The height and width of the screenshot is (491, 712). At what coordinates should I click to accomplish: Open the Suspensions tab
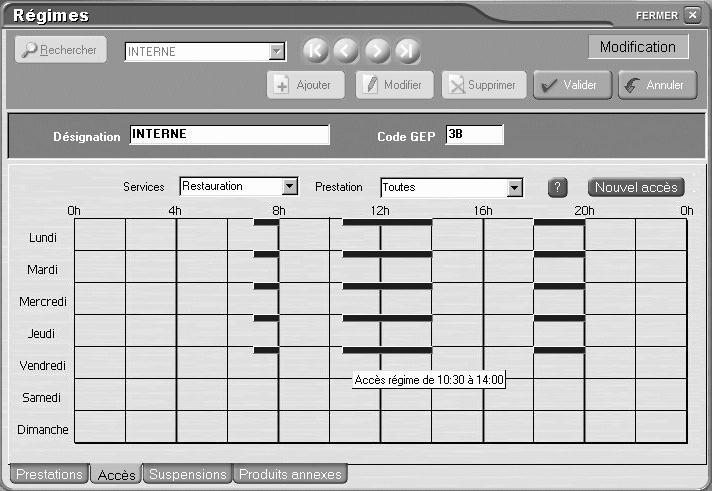tap(188, 474)
